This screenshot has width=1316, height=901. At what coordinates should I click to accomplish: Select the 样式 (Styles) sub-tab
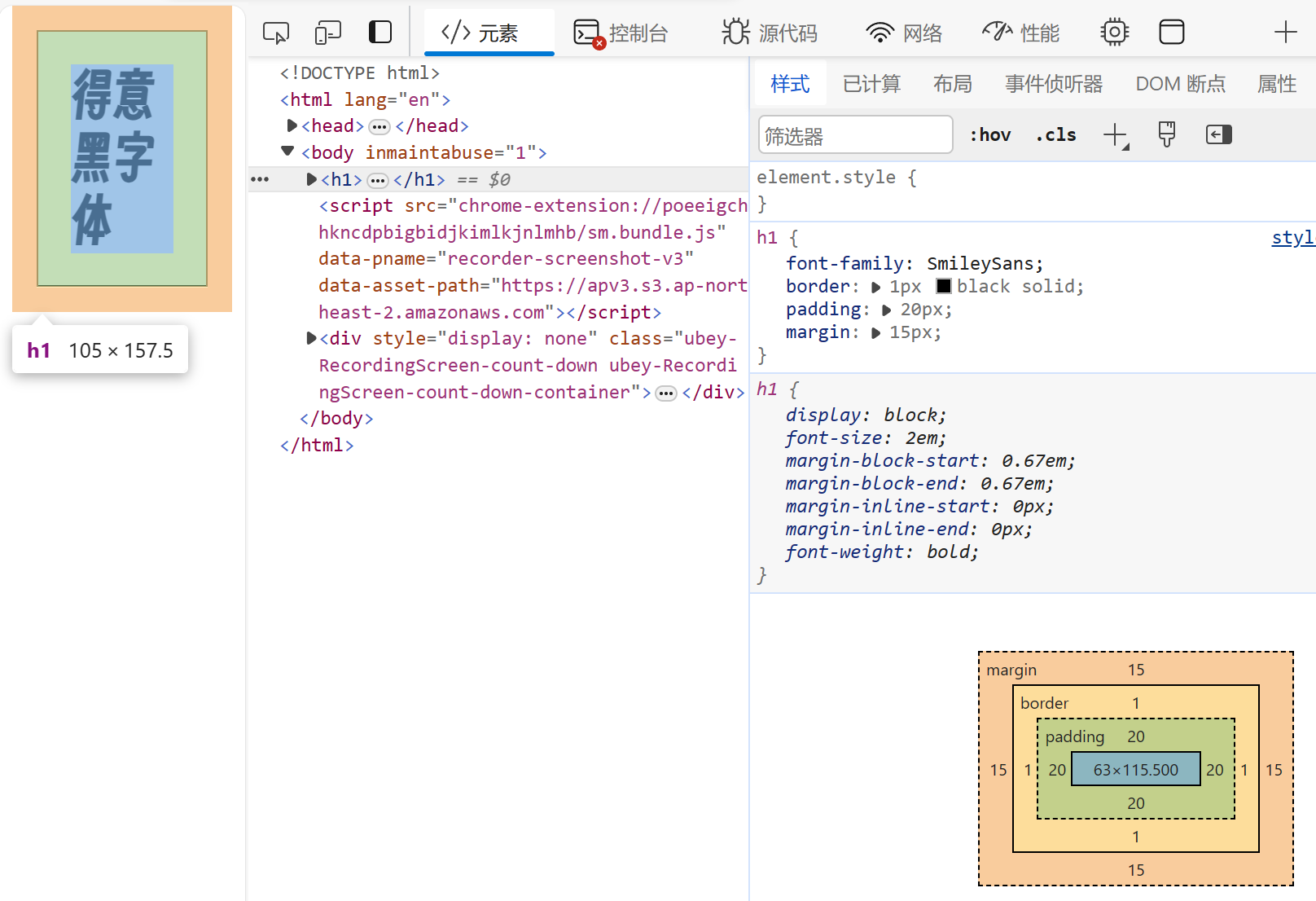point(790,84)
